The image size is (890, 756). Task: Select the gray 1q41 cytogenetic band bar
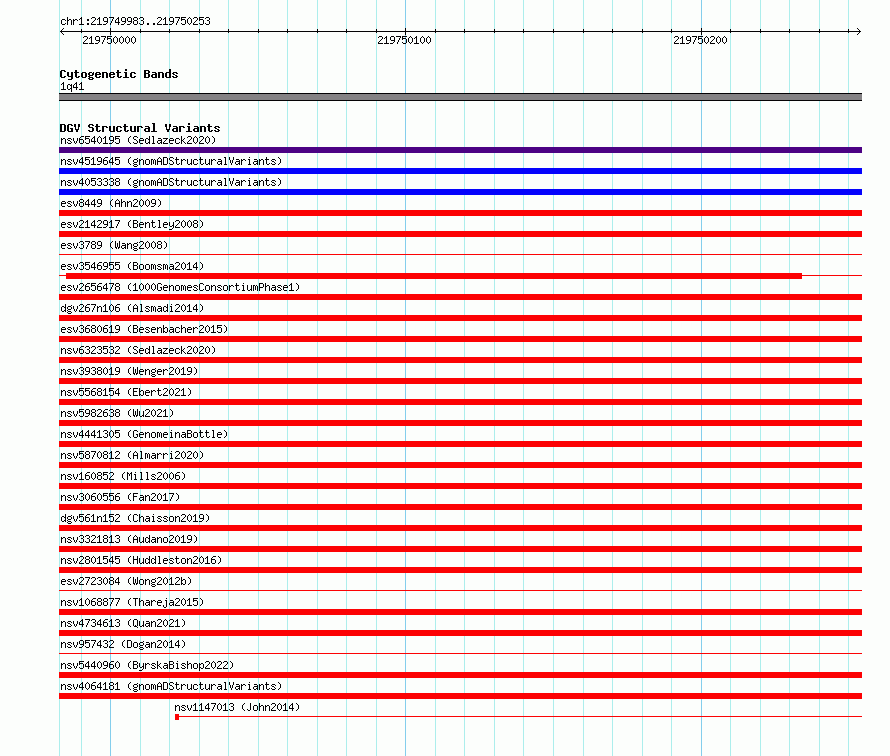point(460,97)
